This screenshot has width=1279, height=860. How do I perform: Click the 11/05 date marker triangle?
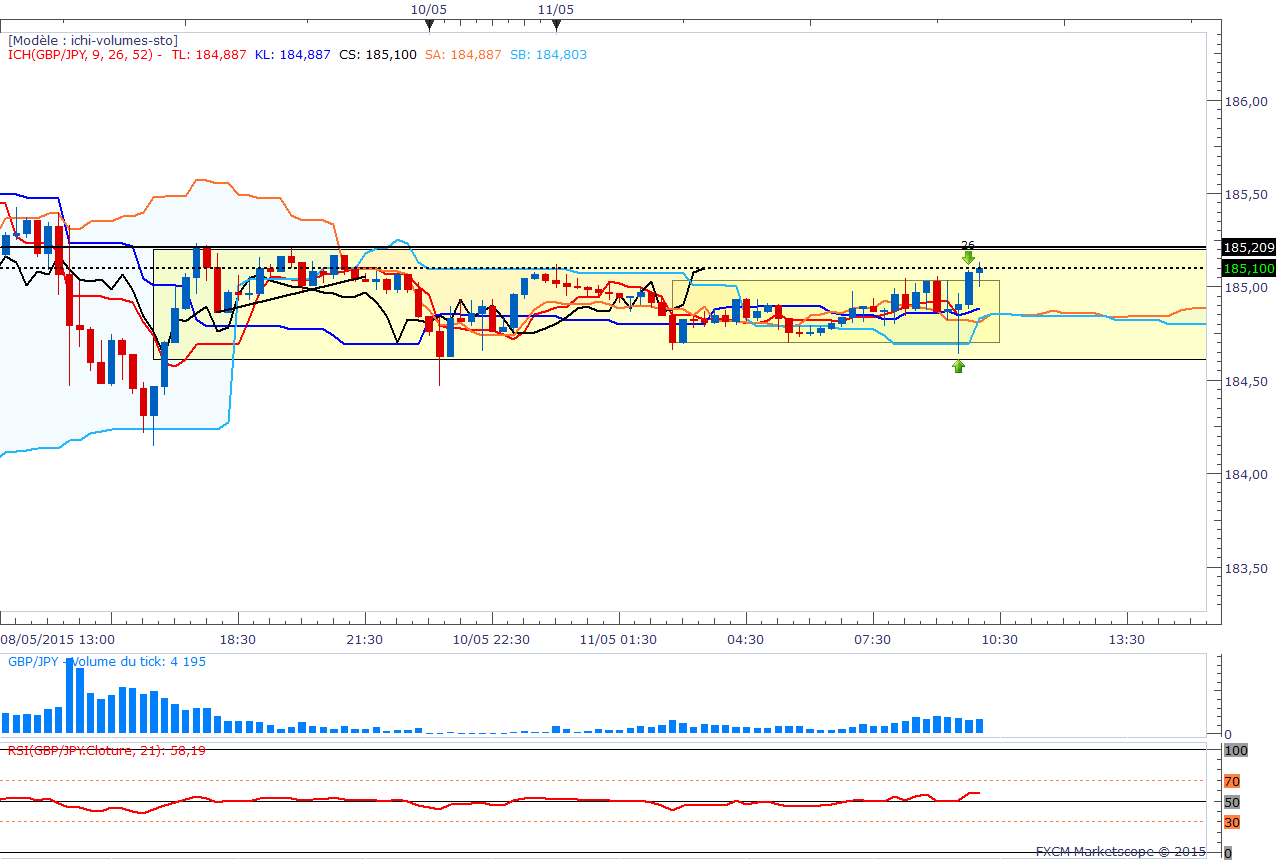(556, 25)
